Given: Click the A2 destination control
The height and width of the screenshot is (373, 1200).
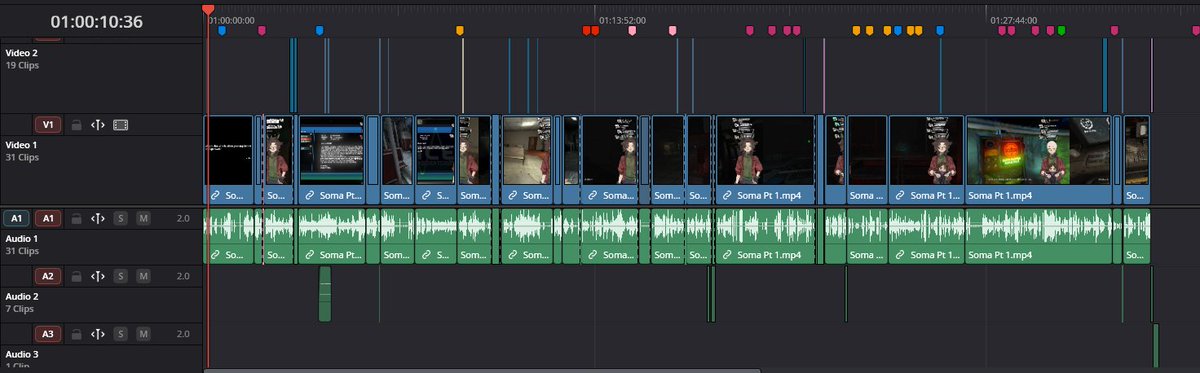Looking at the screenshot, I should click(x=47, y=275).
